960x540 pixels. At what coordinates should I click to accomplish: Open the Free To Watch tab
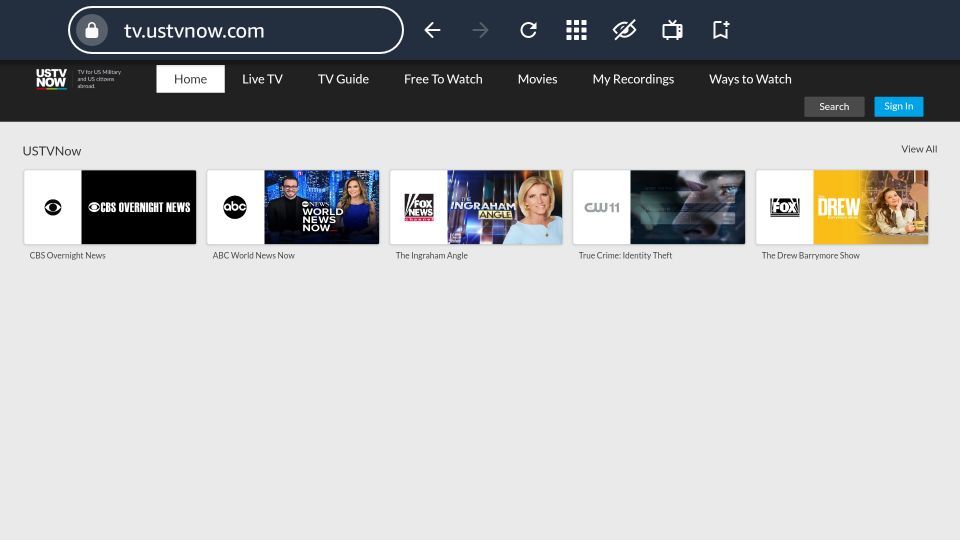[x=443, y=79]
